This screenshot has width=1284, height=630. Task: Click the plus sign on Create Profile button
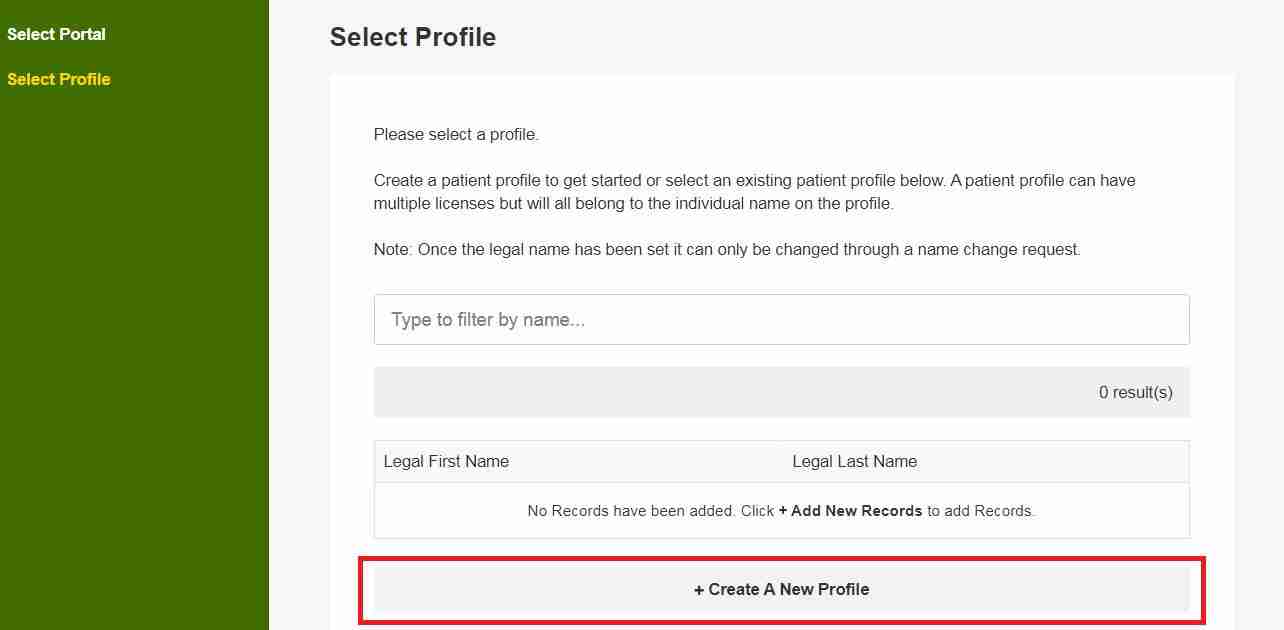699,590
